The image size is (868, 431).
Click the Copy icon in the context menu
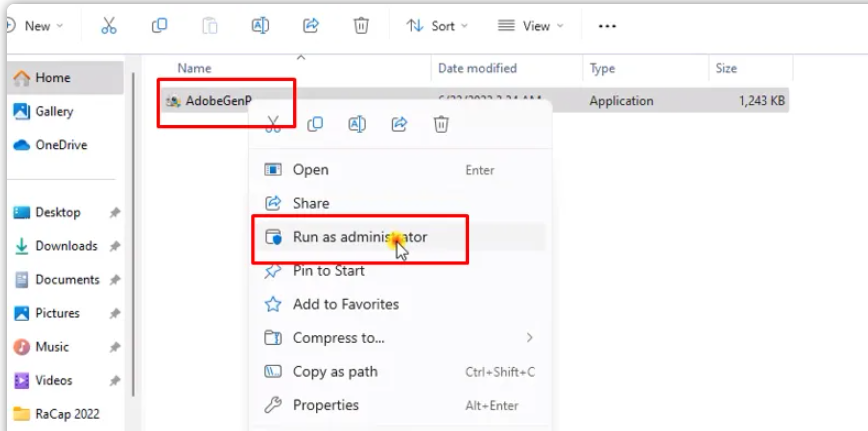[x=315, y=124]
